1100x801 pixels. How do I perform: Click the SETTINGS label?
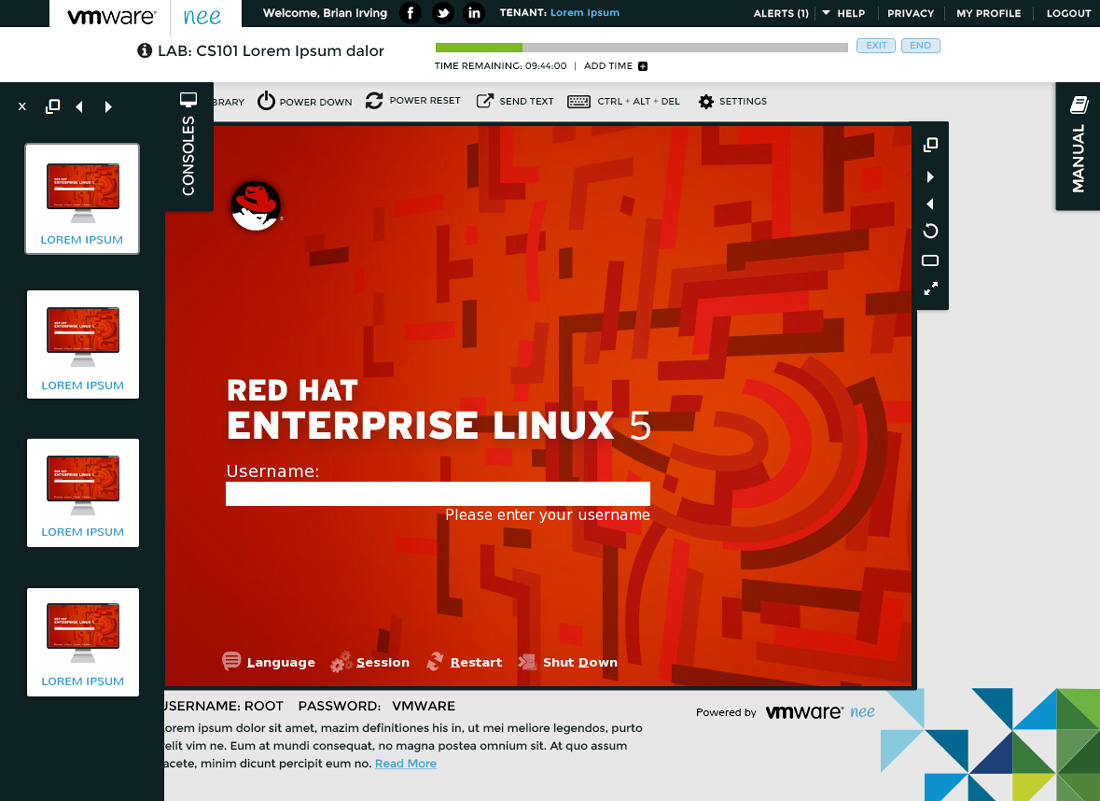coord(743,102)
